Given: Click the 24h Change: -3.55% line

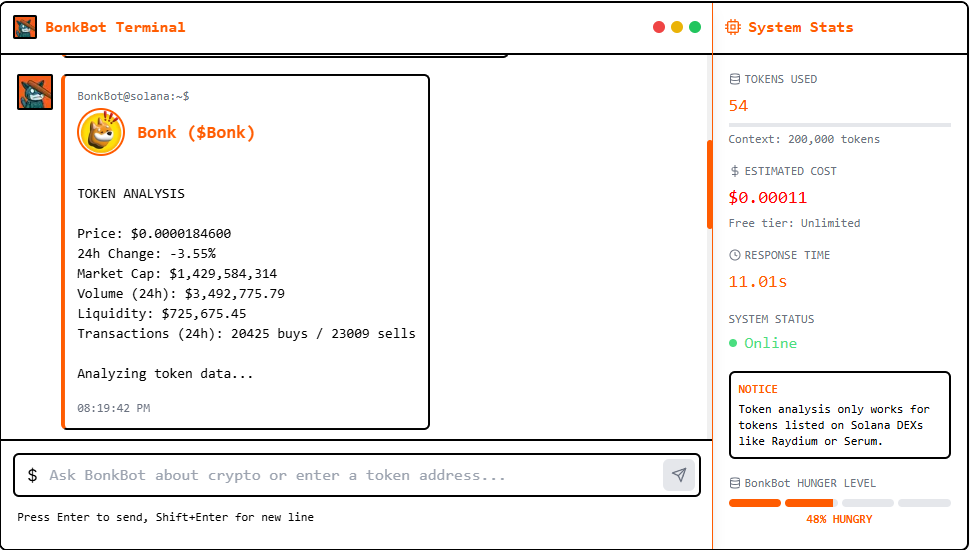Looking at the screenshot, I should [x=147, y=254].
